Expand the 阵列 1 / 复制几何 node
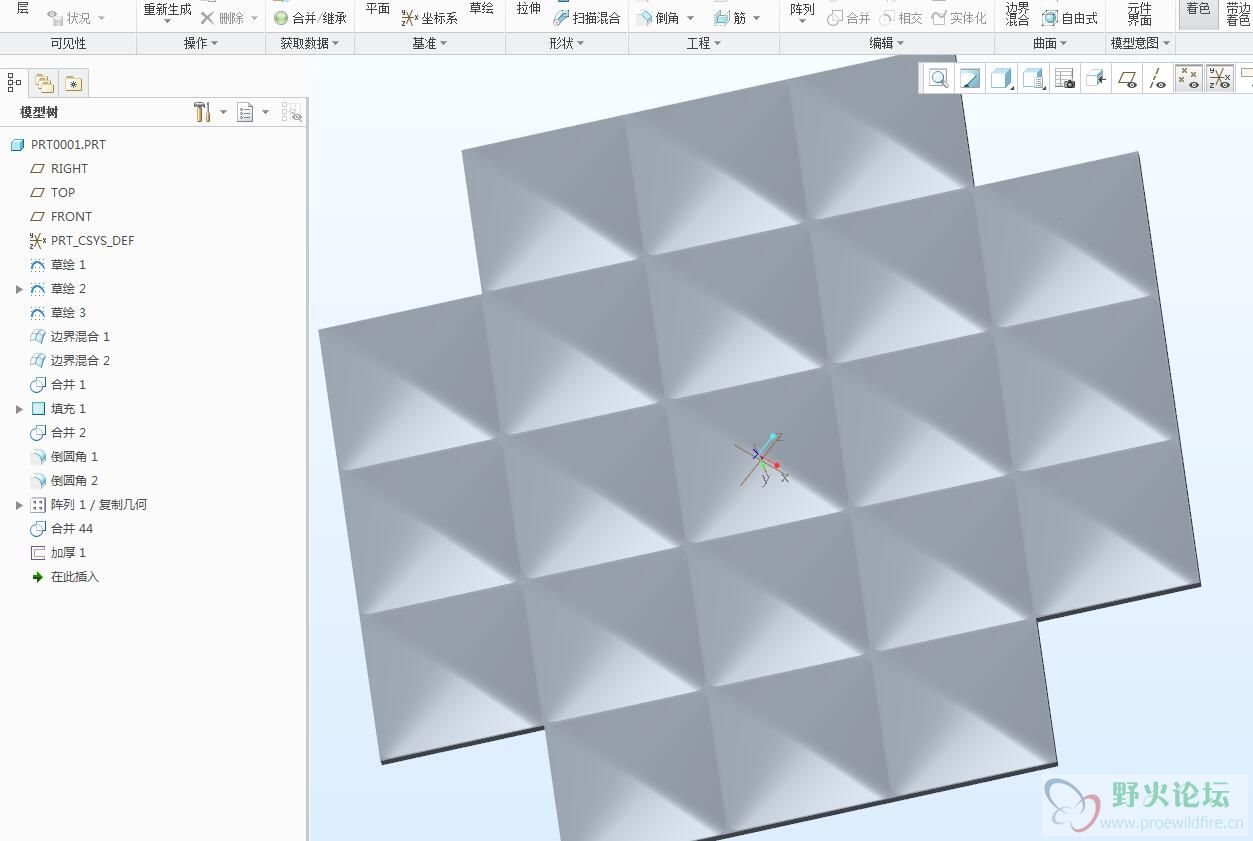1253x841 pixels. coord(19,505)
